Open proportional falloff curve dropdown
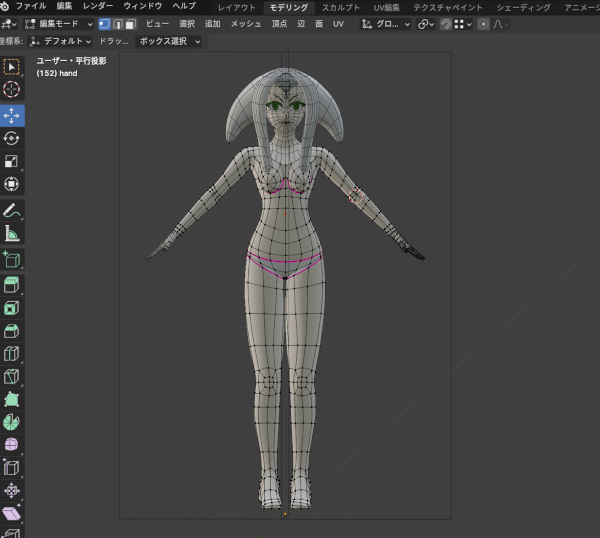Image resolution: width=600 pixels, height=538 pixels. (501, 24)
